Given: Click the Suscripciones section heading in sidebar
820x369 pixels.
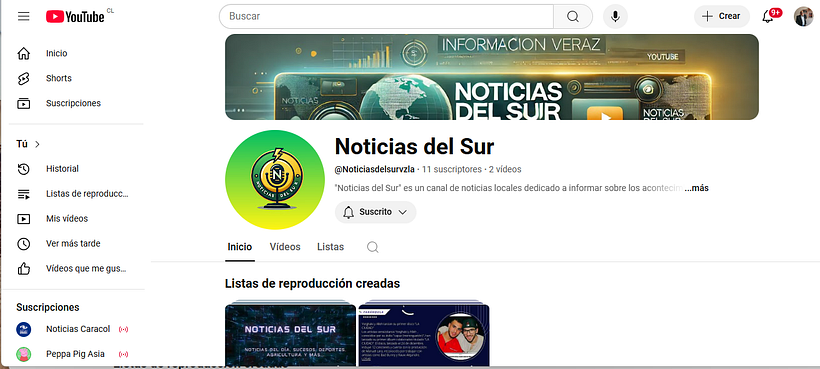Looking at the screenshot, I should (48, 307).
